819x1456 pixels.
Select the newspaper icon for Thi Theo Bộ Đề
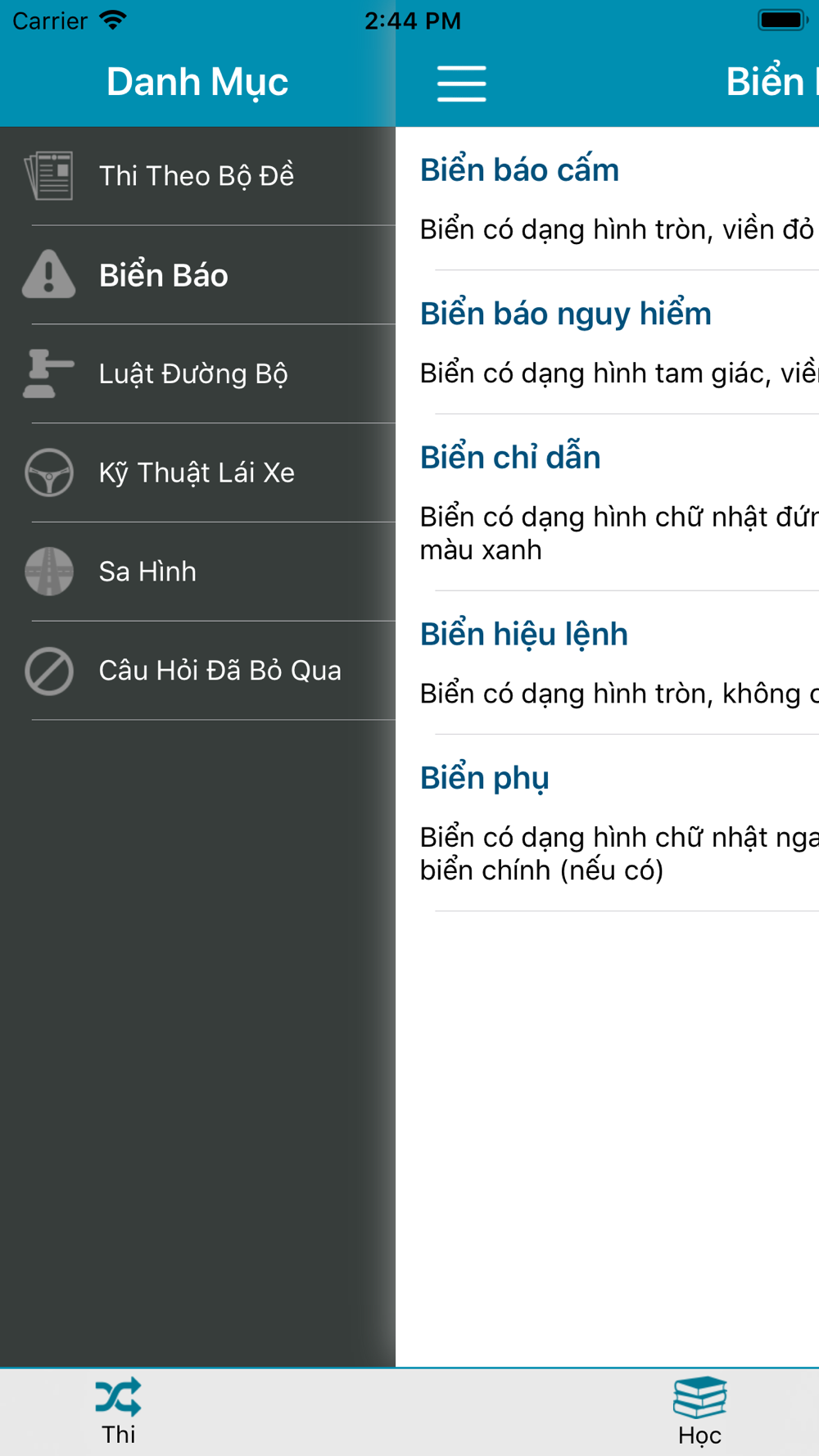tap(49, 175)
